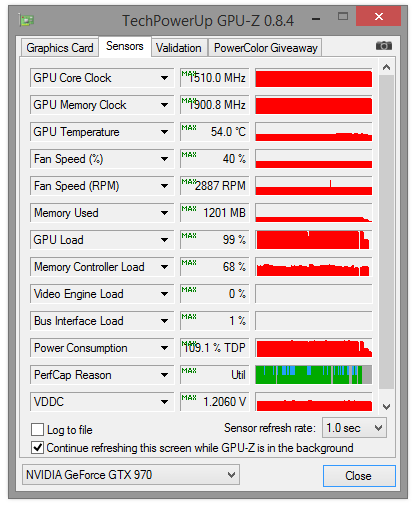Click the scrollbar down arrow

pos(386,406)
